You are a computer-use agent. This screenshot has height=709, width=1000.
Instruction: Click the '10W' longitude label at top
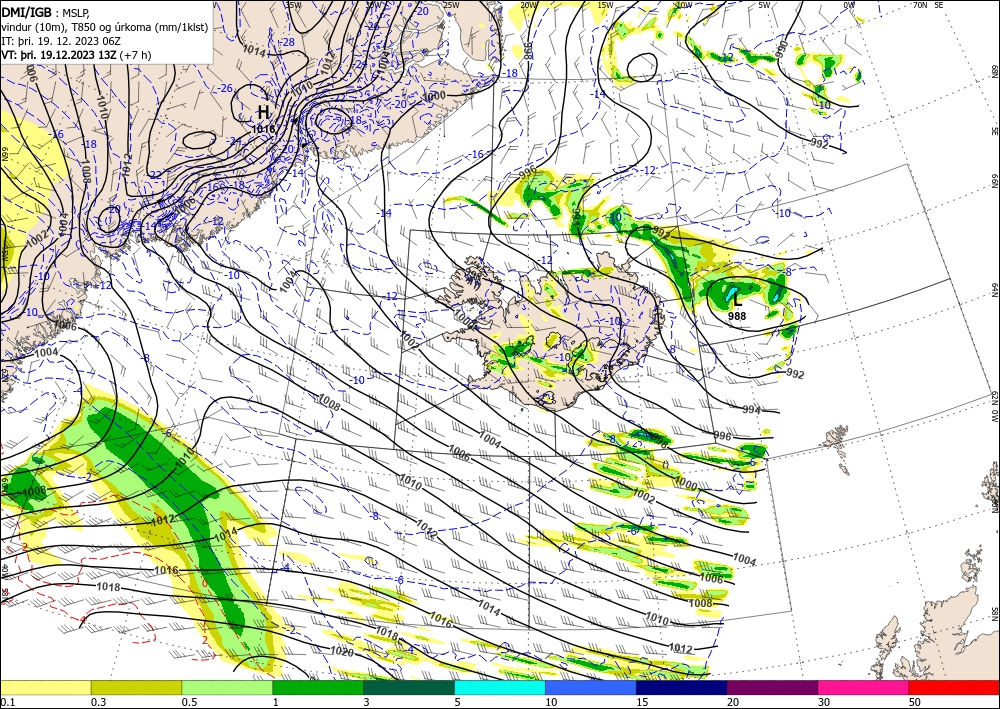click(x=684, y=5)
